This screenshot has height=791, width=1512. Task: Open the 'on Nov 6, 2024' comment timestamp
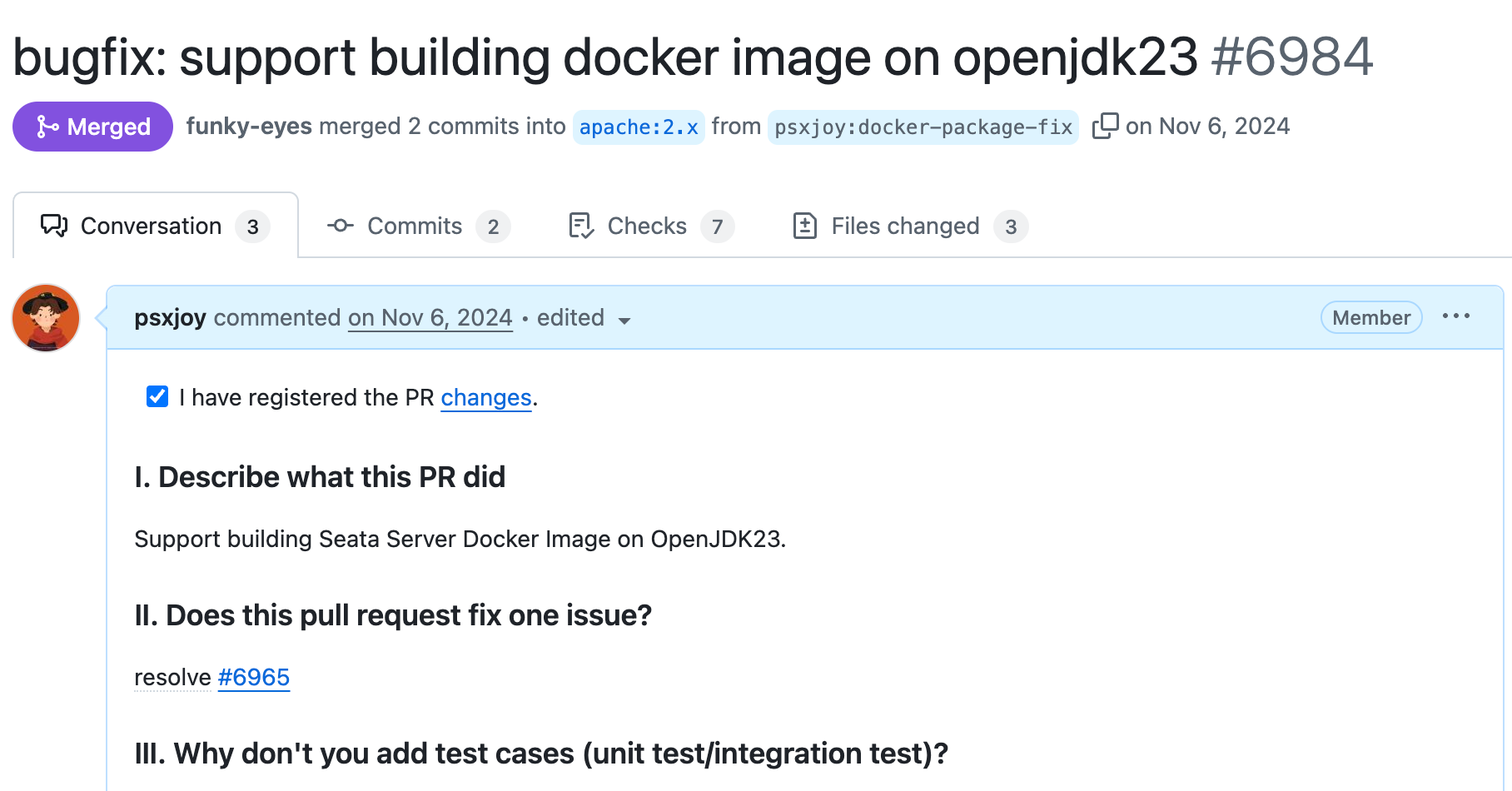[x=430, y=317]
